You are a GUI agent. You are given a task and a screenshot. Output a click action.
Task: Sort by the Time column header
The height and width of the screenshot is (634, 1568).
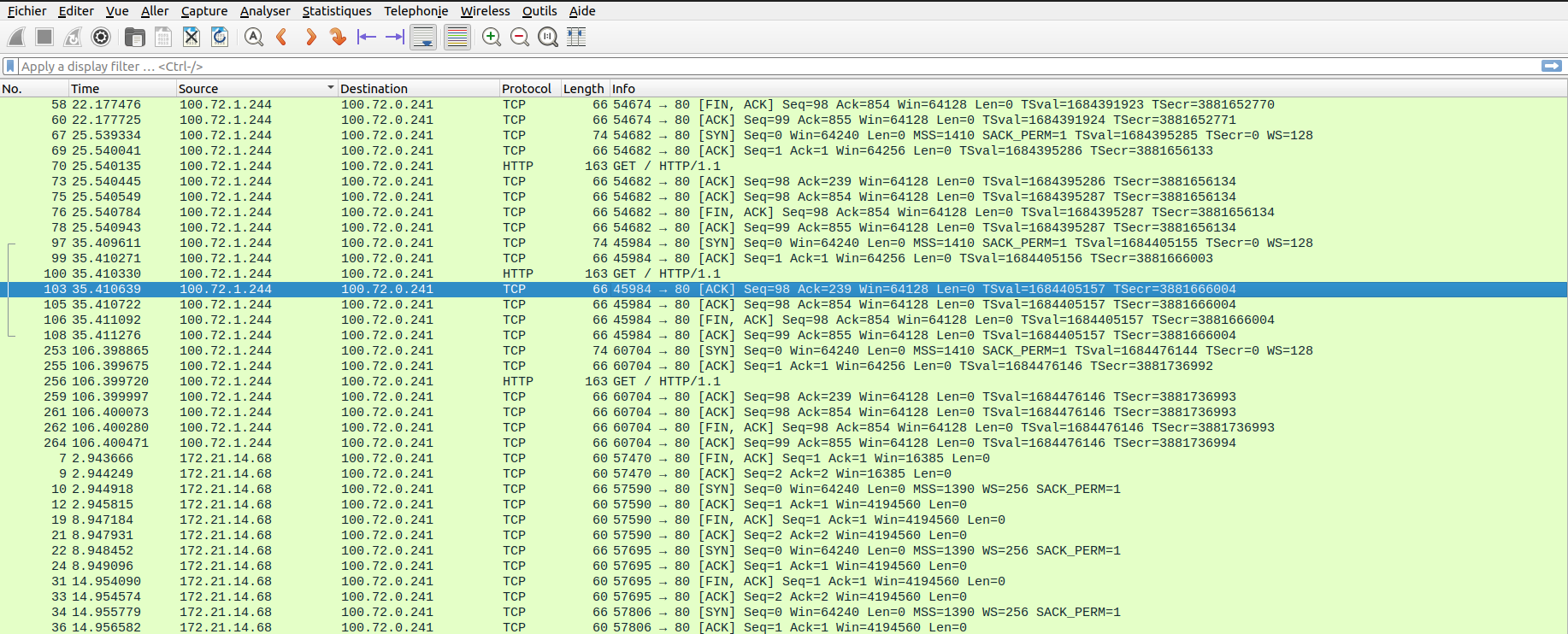pos(122,89)
